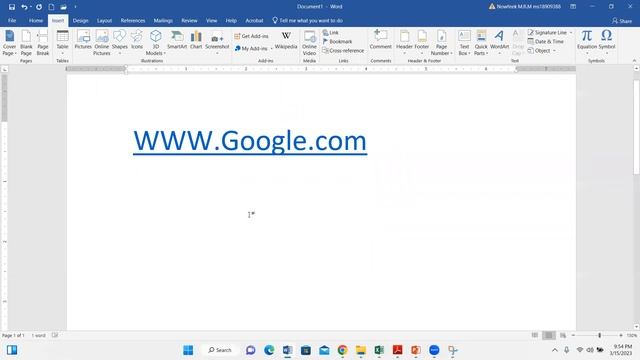
Task: Switch to the Home tab
Action: 36,20
